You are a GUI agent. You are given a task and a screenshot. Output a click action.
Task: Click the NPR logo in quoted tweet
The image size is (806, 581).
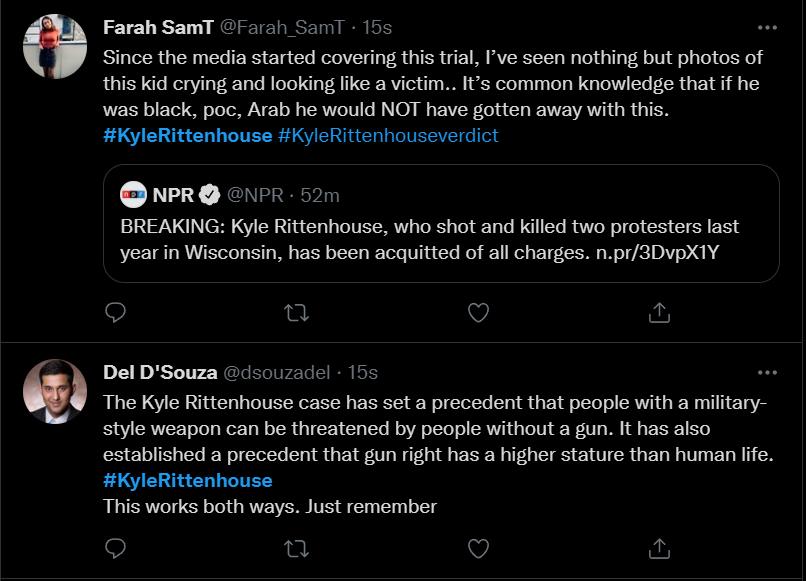coord(134,194)
